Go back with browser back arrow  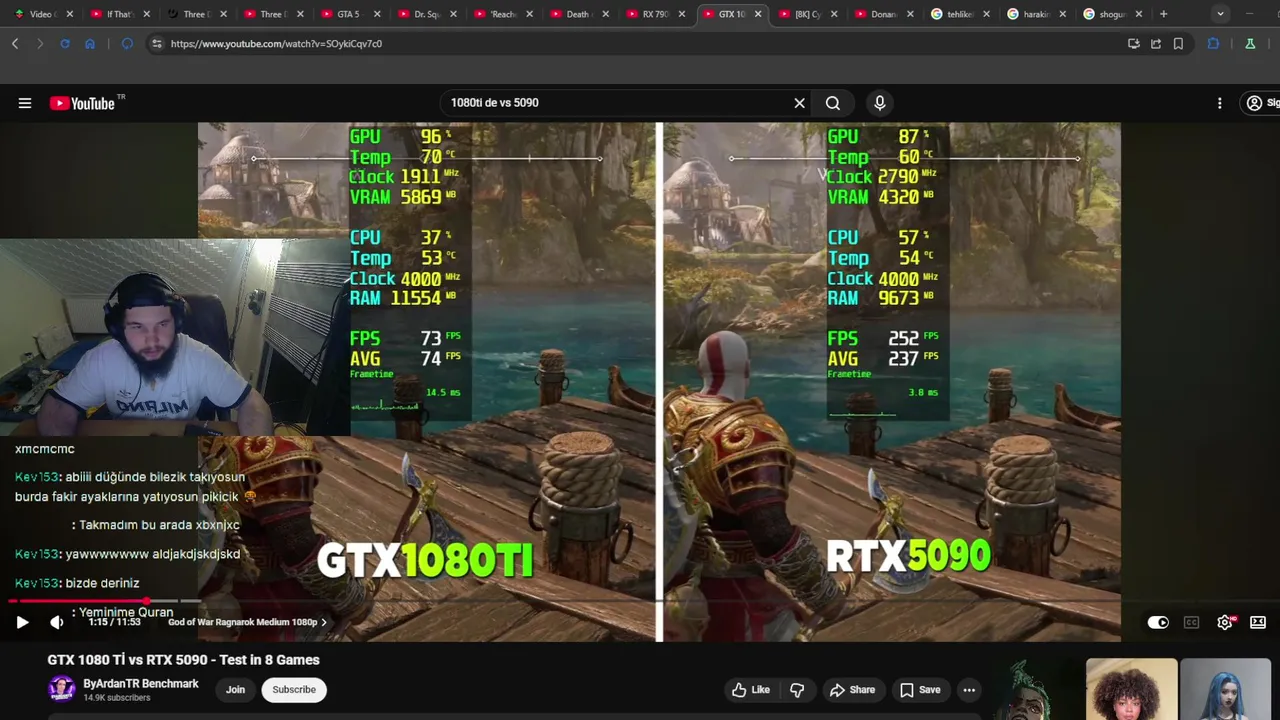pyautogui.click(x=15, y=44)
